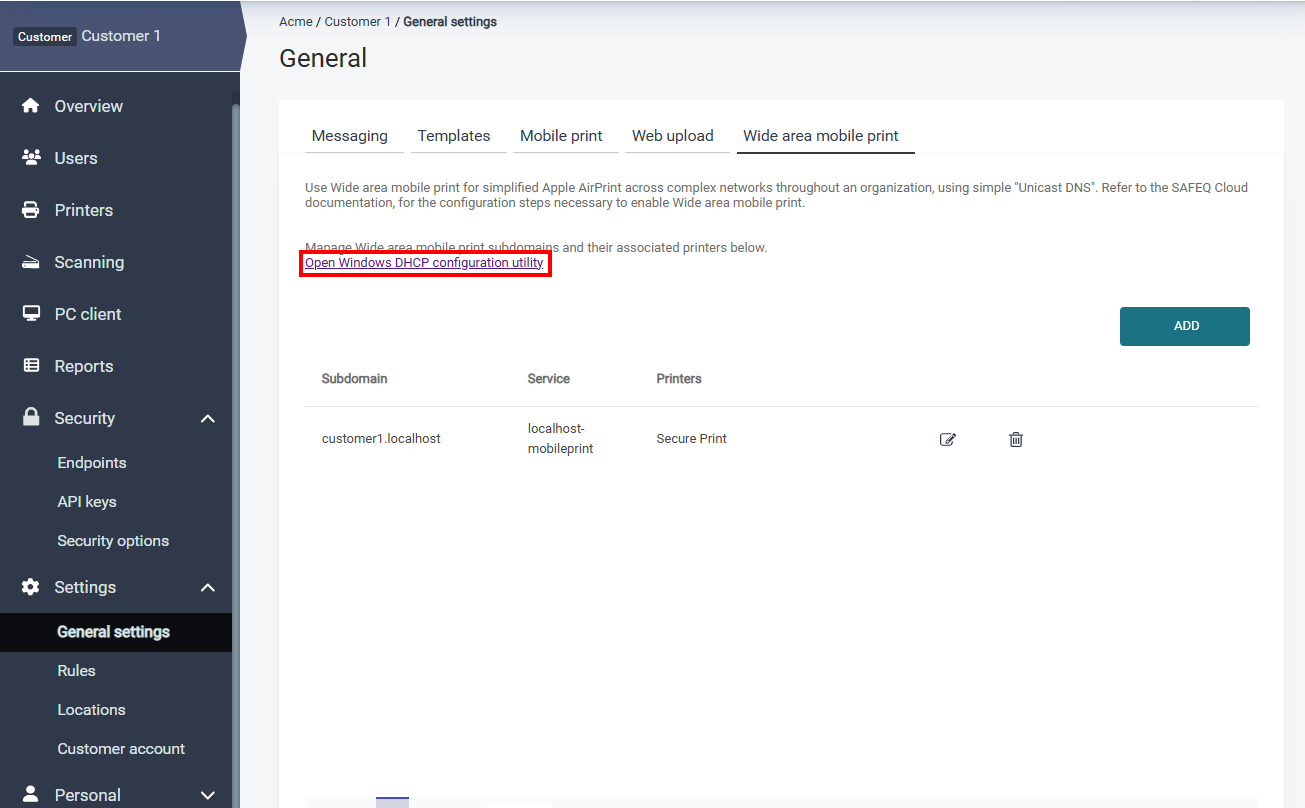Delete the customer1.localhost subdomain with trash icon
The width and height of the screenshot is (1305, 808).
tap(1016, 439)
